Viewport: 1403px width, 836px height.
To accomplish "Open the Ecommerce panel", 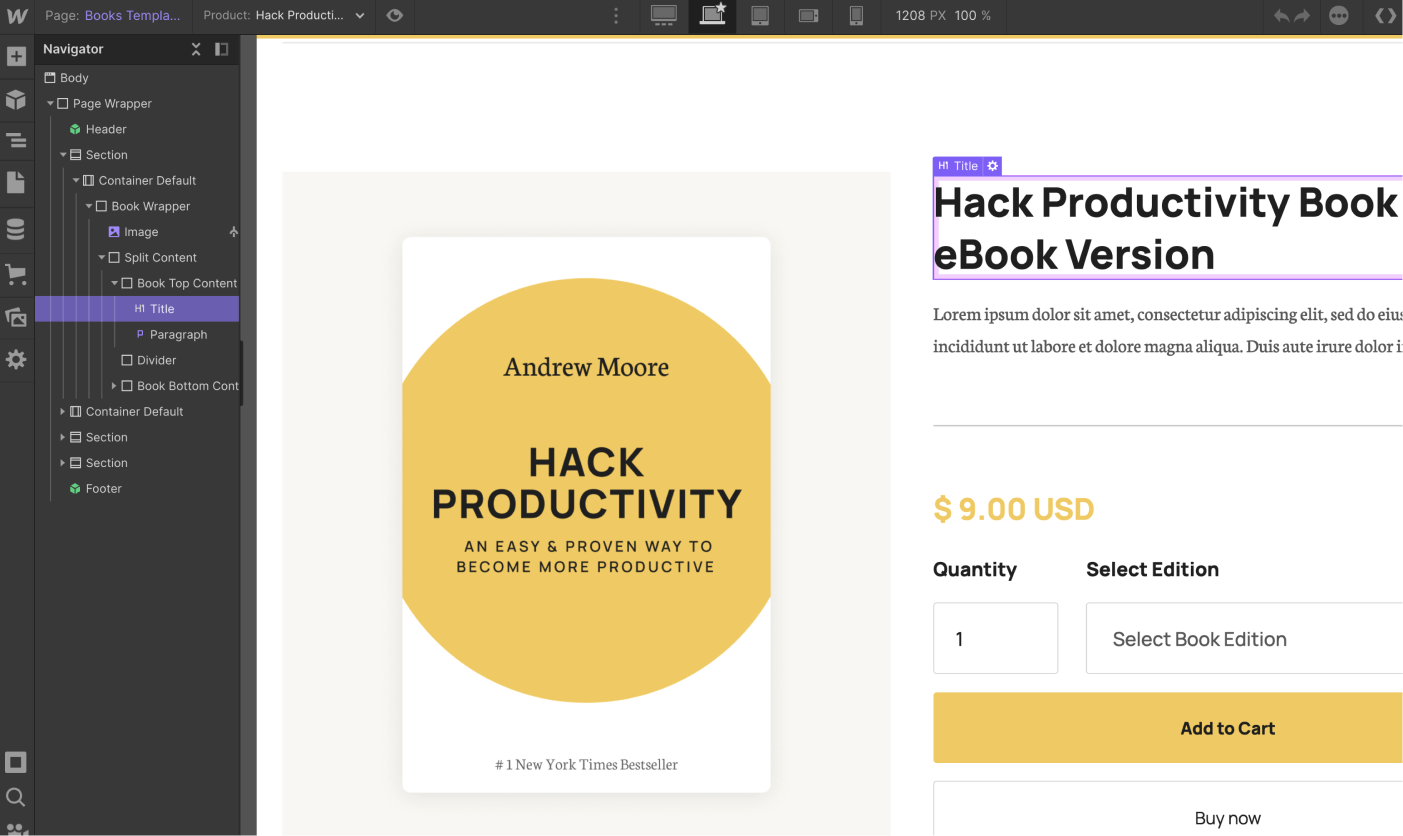I will pos(16,274).
